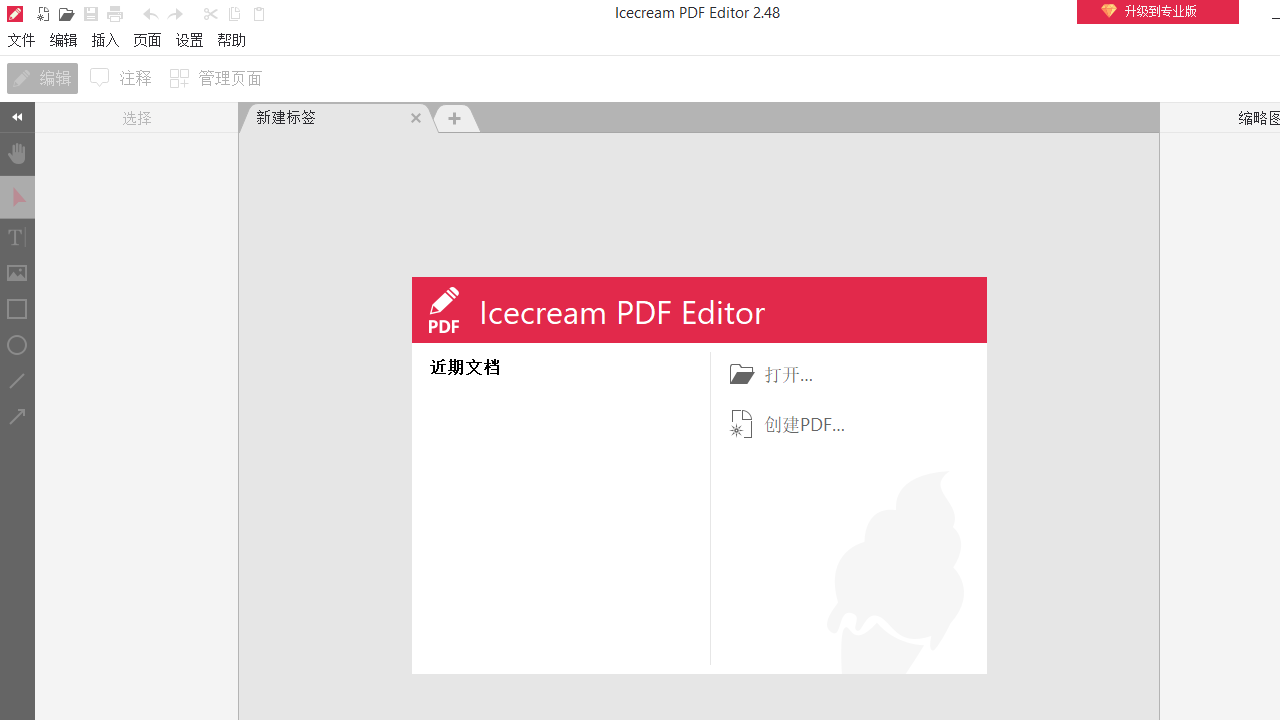Click 升级到专业版 upgrade banner
This screenshot has width=1280, height=720.
pyautogui.click(x=1157, y=12)
